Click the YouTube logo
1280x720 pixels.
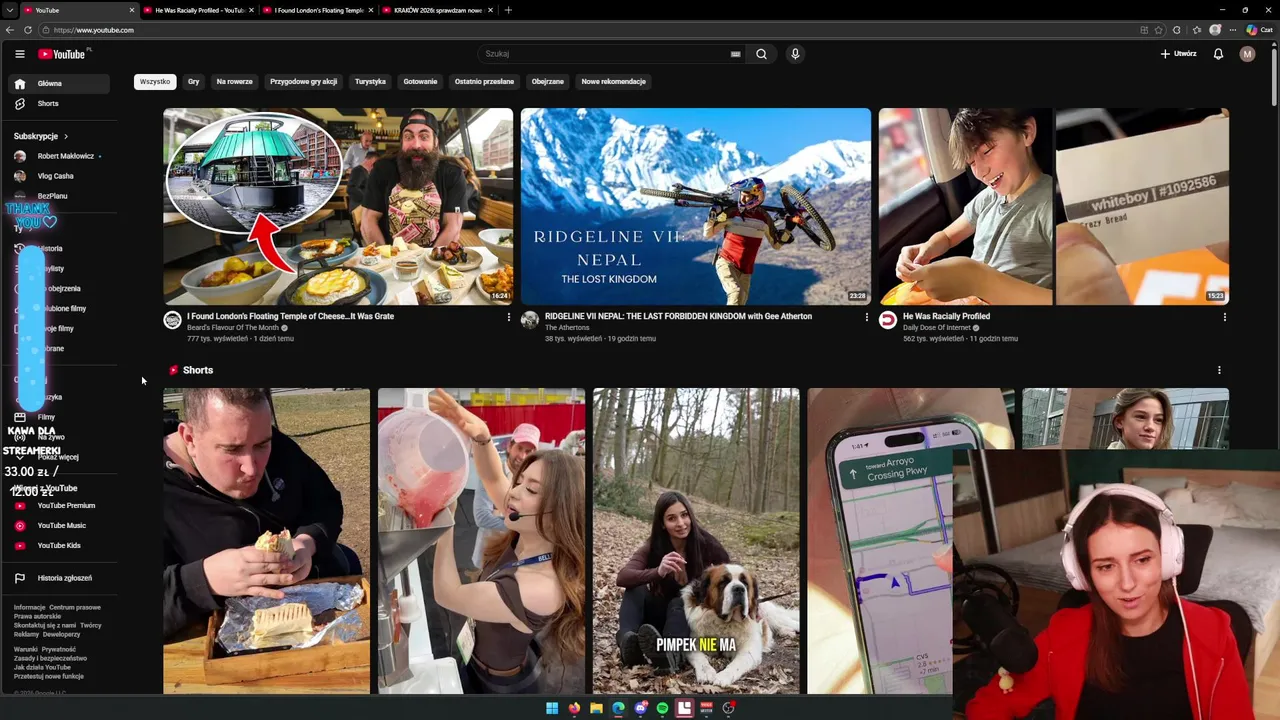(x=62, y=54)
